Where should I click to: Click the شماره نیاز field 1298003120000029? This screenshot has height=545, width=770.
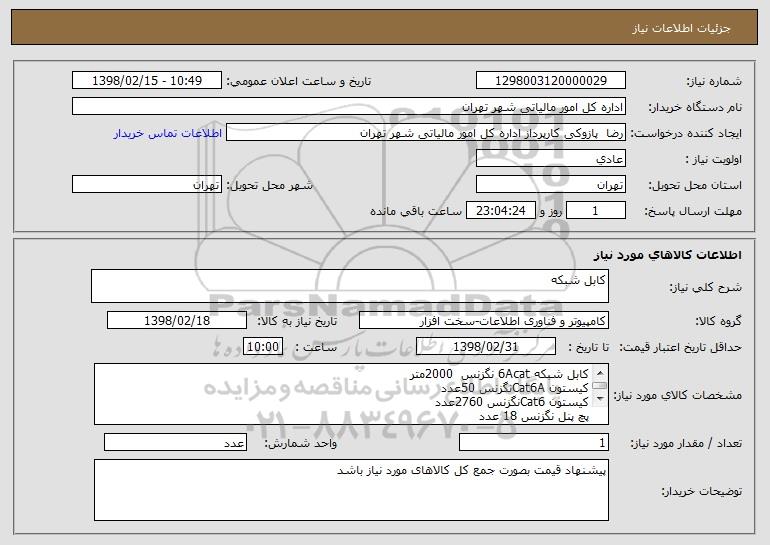[x=550, y=81]
